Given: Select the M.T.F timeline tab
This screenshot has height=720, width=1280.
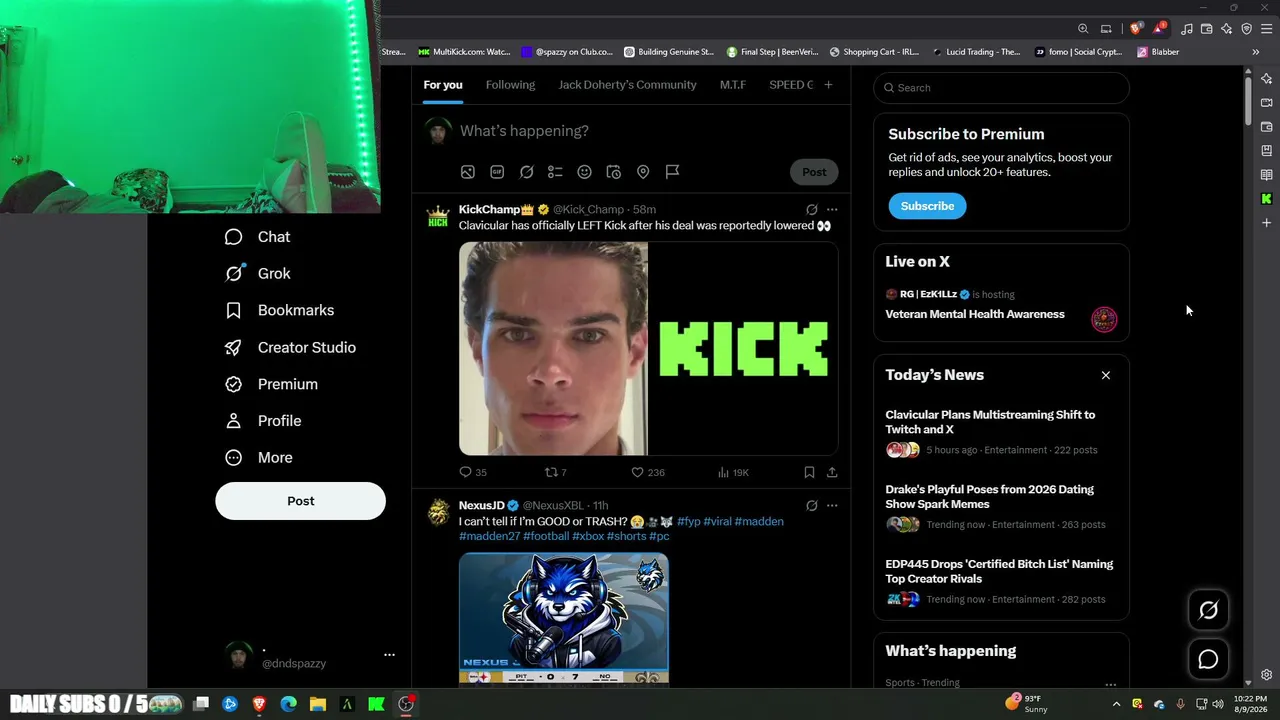Looking at the screenshot, I should coord(733,85).
